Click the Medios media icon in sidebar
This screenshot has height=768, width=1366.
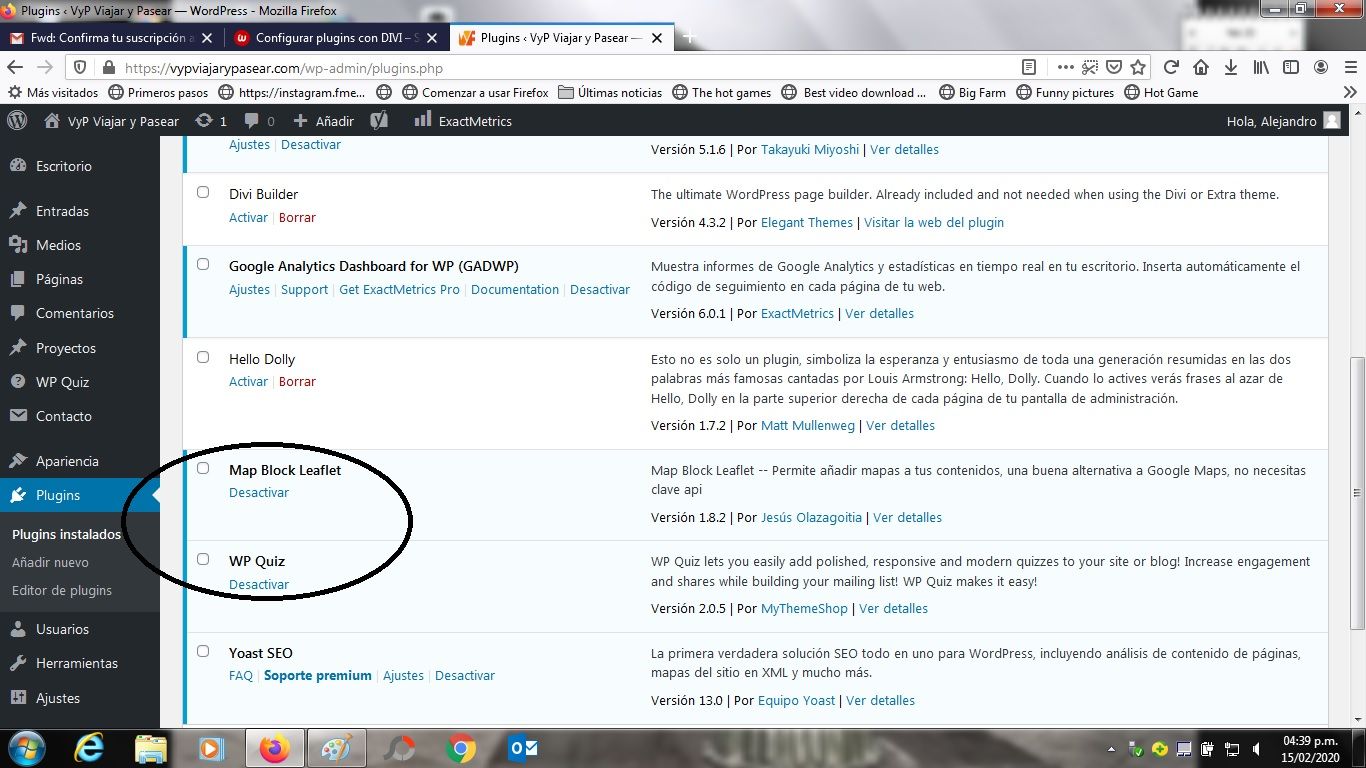click(x=17, y=245)
